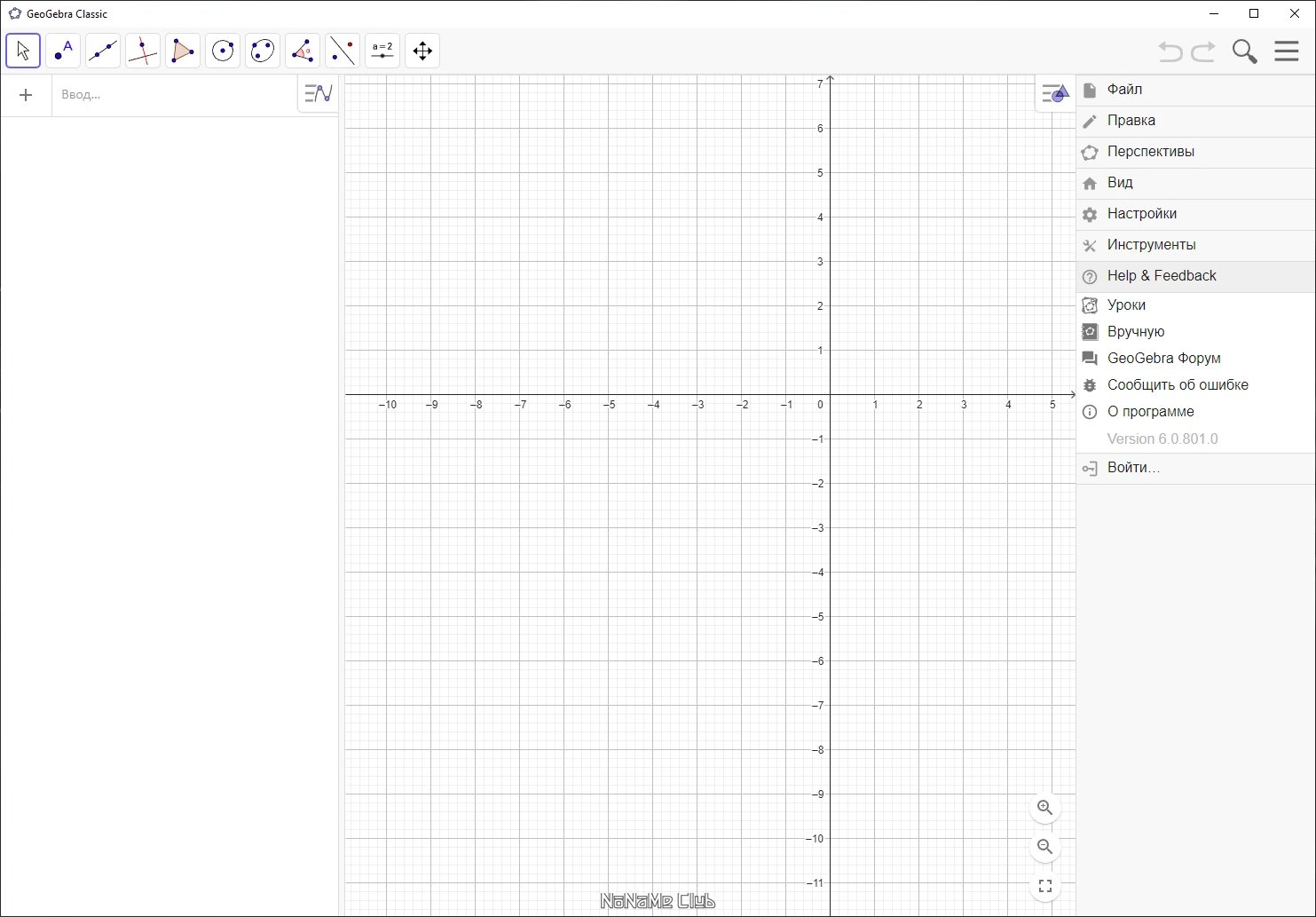Expand the Настройки menu
Screen dimensions: 1316x917
click(1196, 214)
